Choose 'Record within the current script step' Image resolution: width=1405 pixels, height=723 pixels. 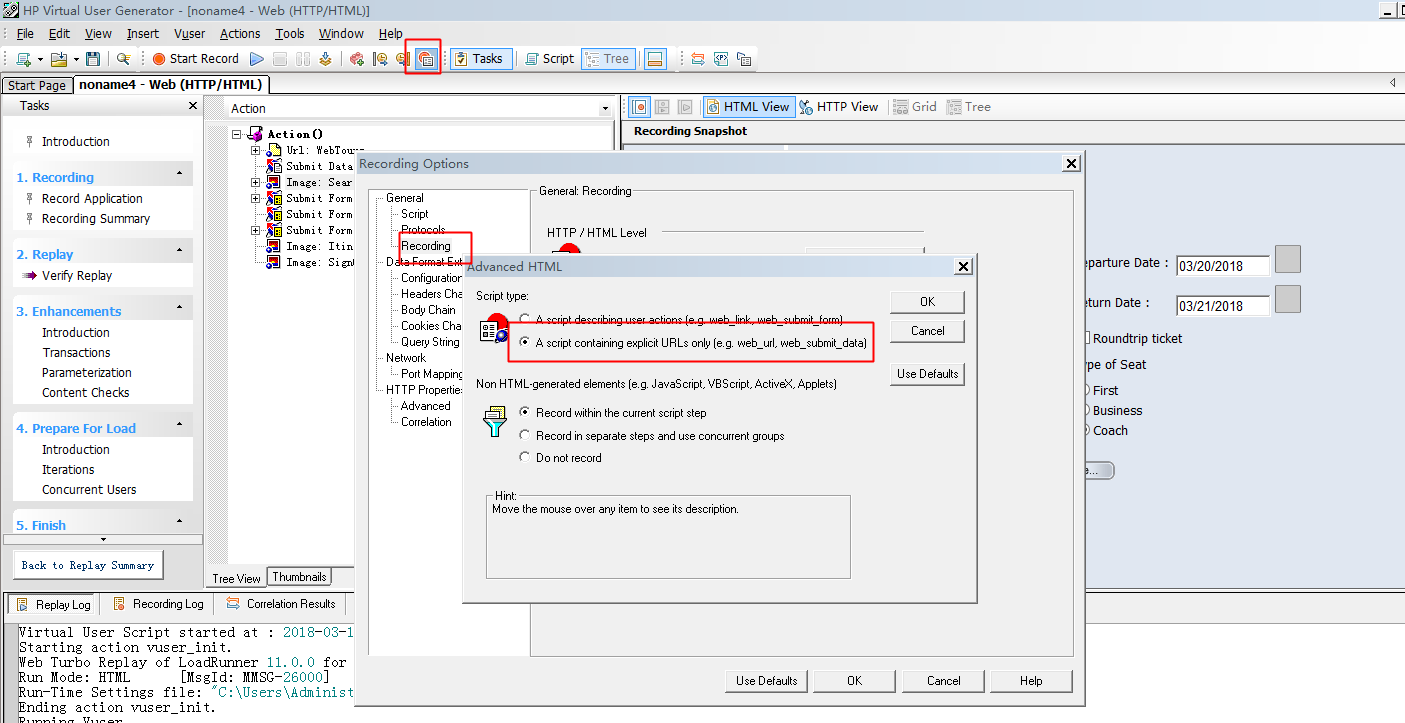(x=525, y=412)
